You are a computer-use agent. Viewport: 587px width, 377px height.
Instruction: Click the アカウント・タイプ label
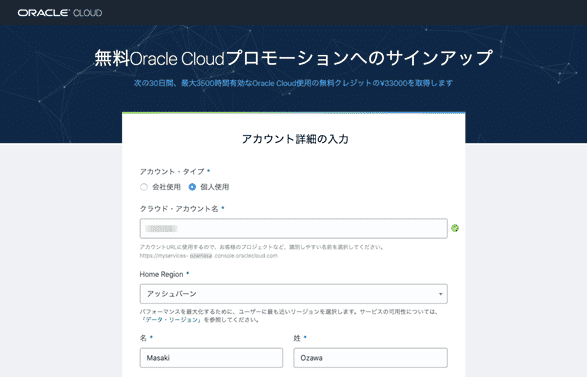coord(172,171)
